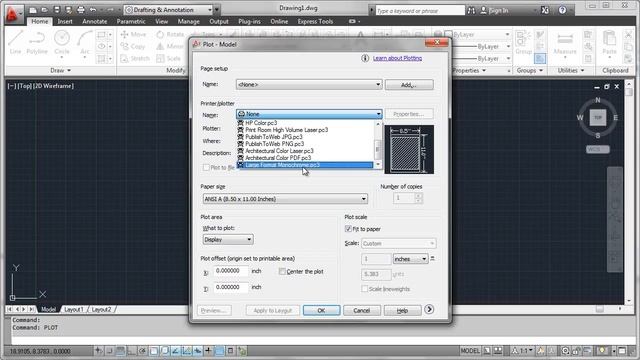This screenshot has width=640, height=360.
Task: Click the Move tool in Modify panel
Action: click(133, 35)
